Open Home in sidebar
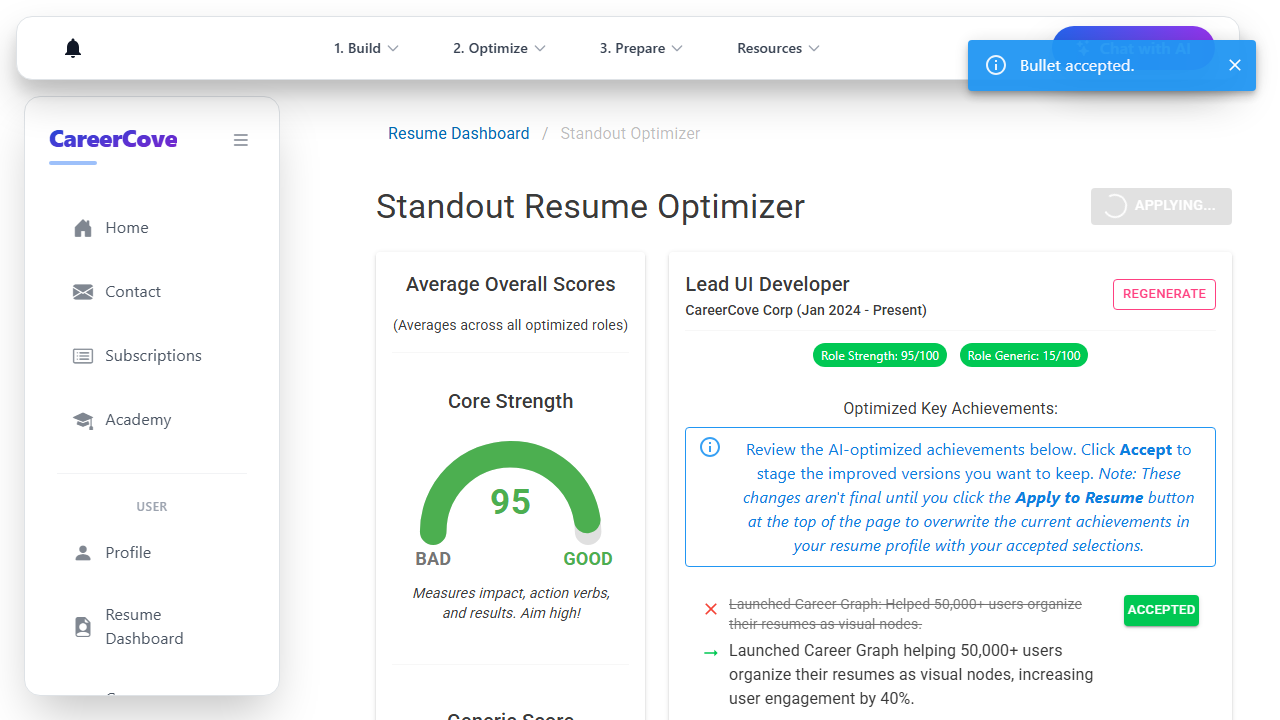 click(152, 228)
